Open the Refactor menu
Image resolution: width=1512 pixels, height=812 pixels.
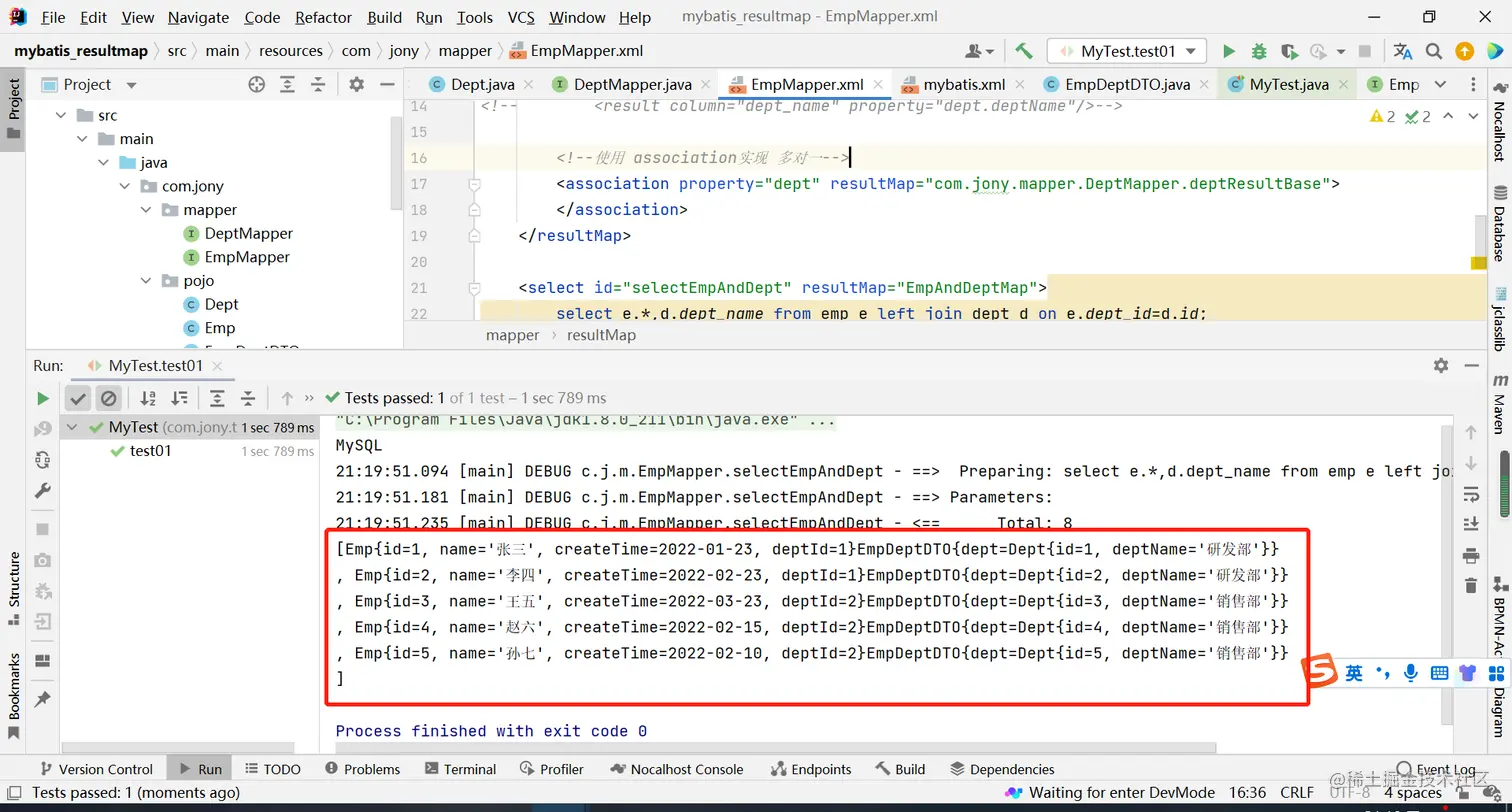323,17
